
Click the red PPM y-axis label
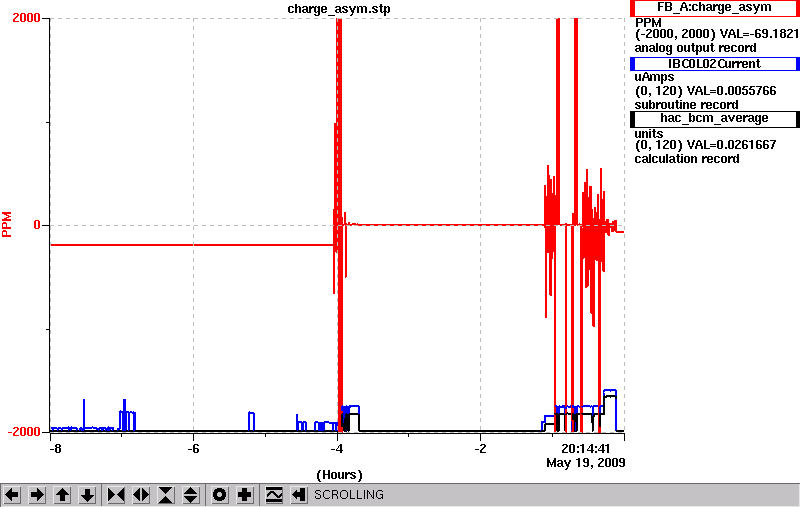(x=7, y=224)
